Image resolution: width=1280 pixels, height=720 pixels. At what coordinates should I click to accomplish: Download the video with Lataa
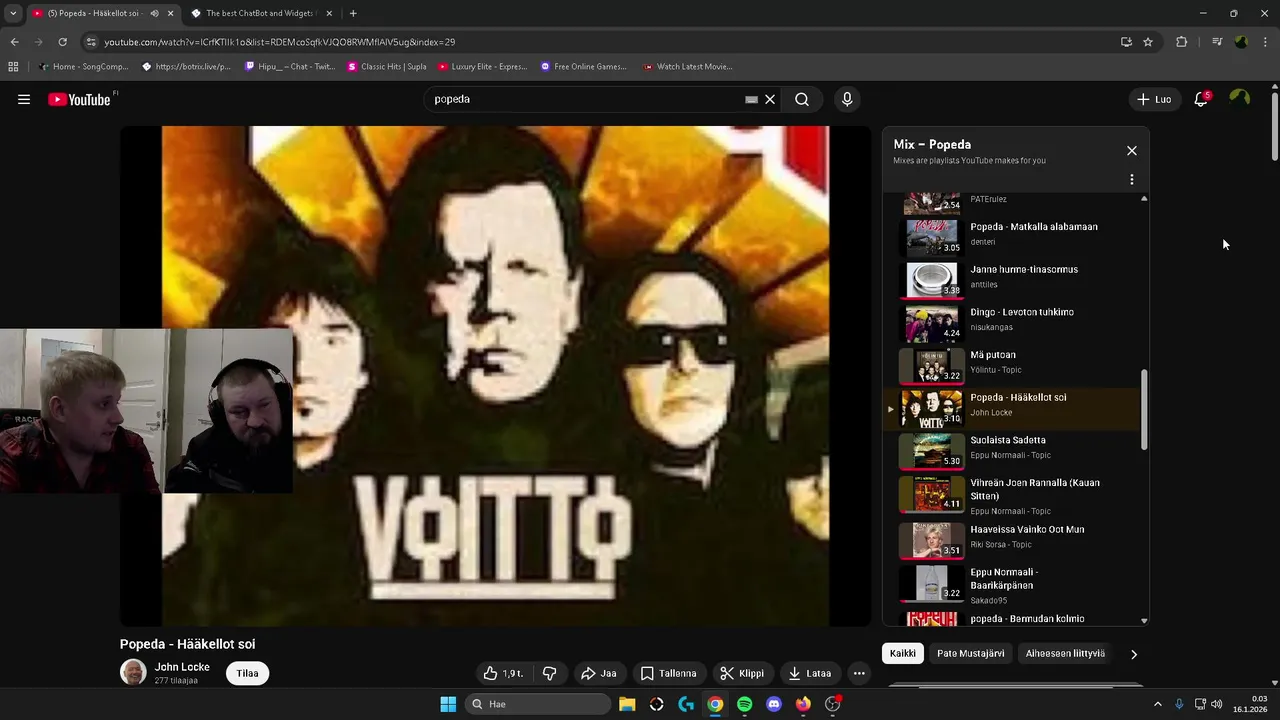click(x=810, y=673)
